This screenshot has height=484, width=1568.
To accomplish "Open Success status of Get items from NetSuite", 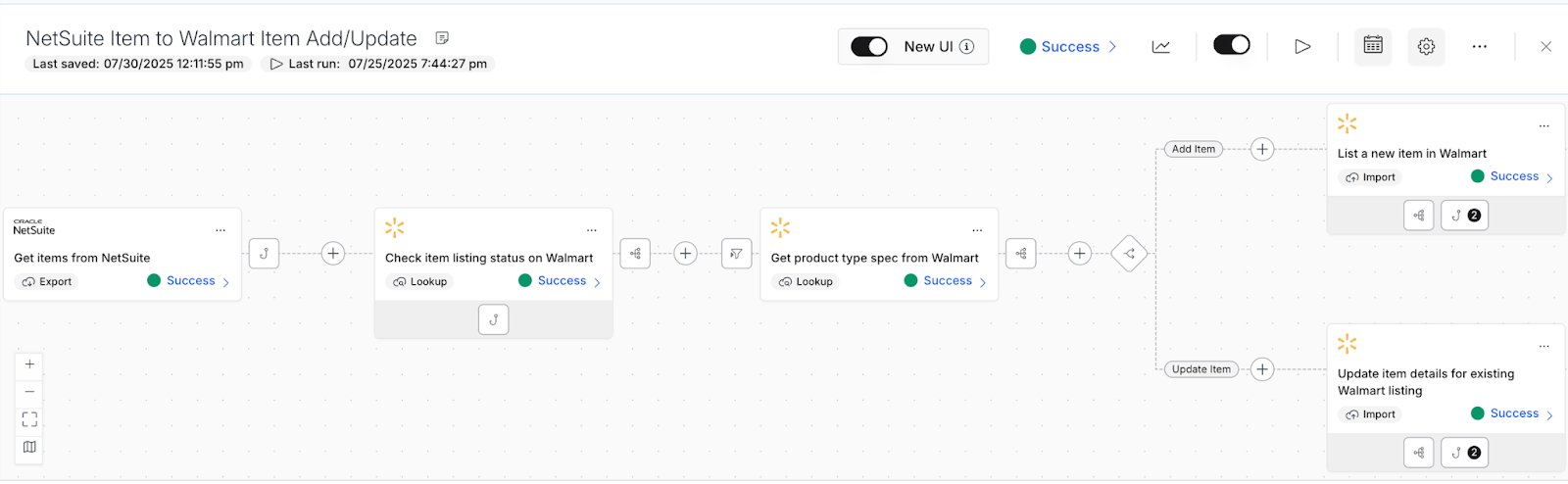I will (x=189, y=281).
